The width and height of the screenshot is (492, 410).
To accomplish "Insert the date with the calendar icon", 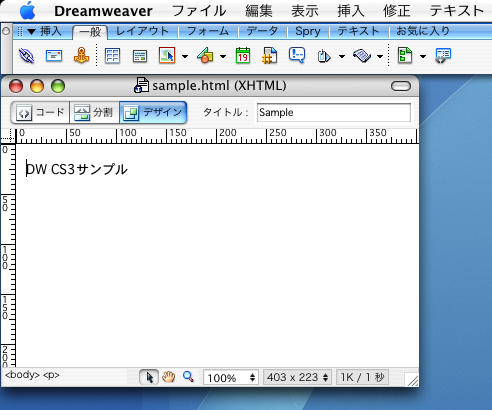I will (243, 55).
